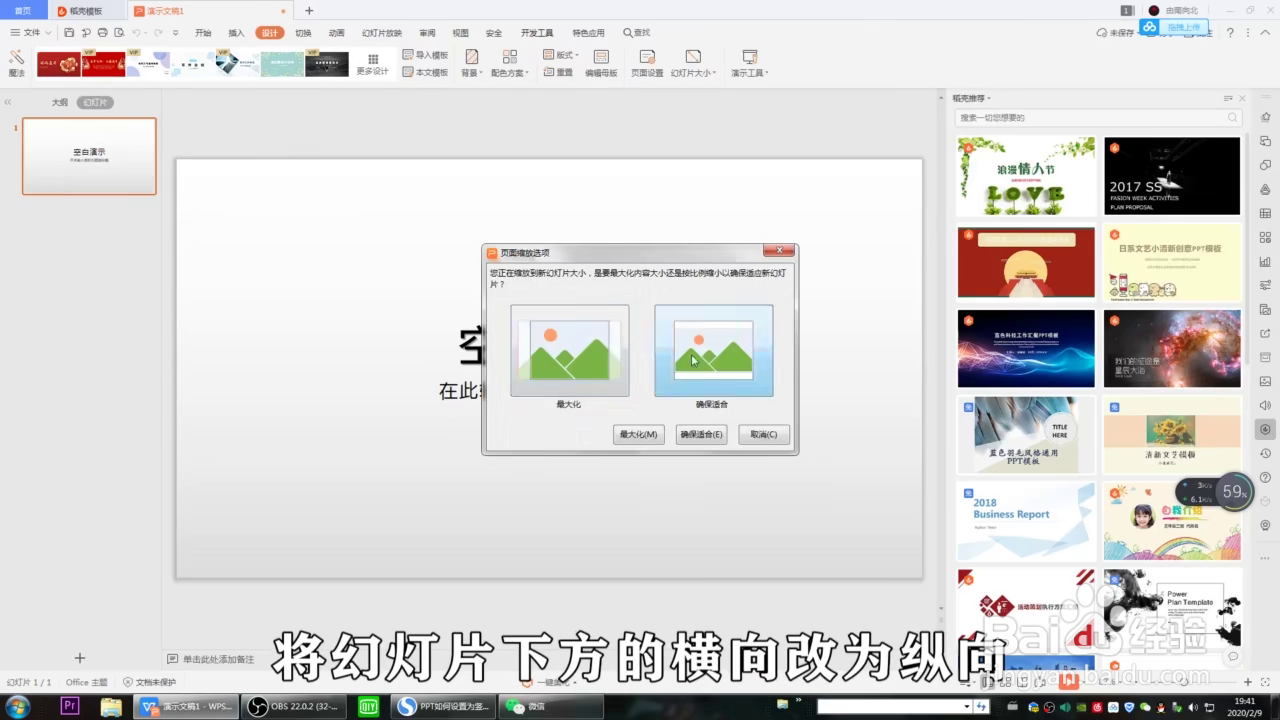Select the first red design theme thumbnail

click(59, 64)
